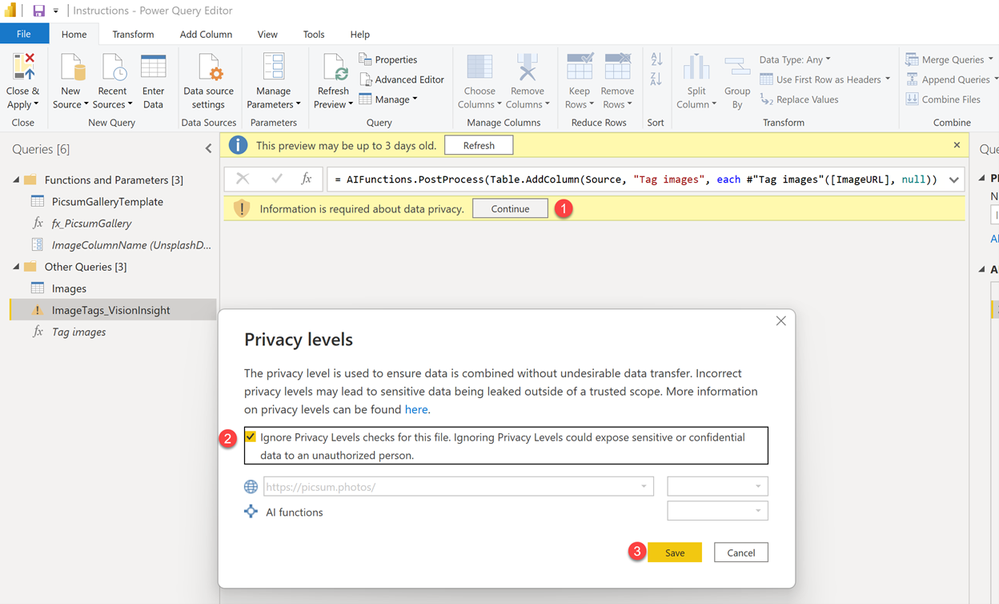Switch to the Tools tab
The image size is (999, 604).
313,34
